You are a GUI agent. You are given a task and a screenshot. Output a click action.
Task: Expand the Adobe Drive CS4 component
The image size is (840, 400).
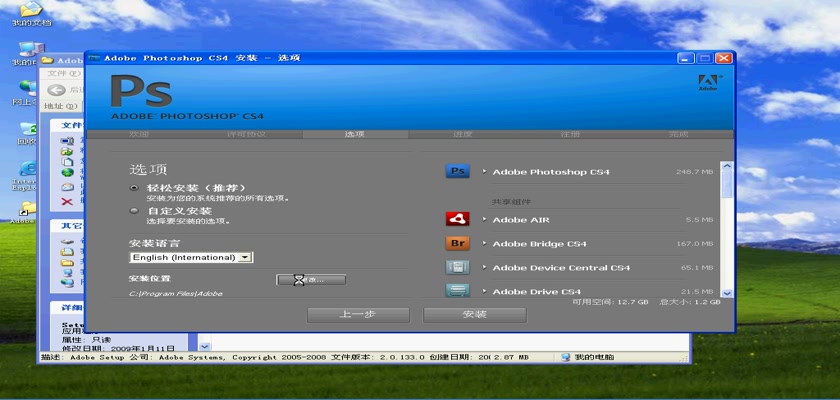(x=484, y=291)
